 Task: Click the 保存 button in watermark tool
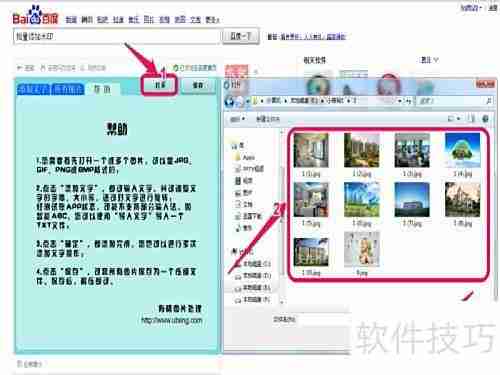[x=198, y=86]
